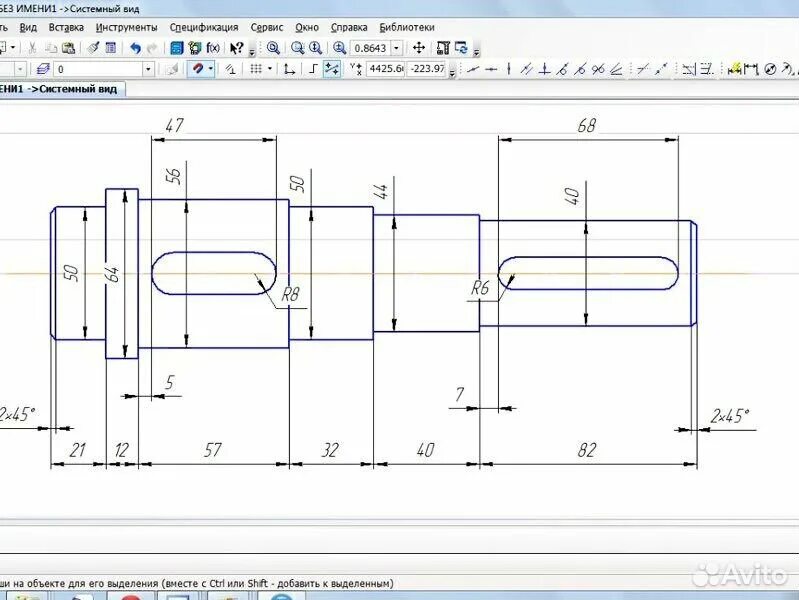Image resolution: width=799 pixels, height=600 pixels.
Task: Undo the last action
Action: point(135,48)
